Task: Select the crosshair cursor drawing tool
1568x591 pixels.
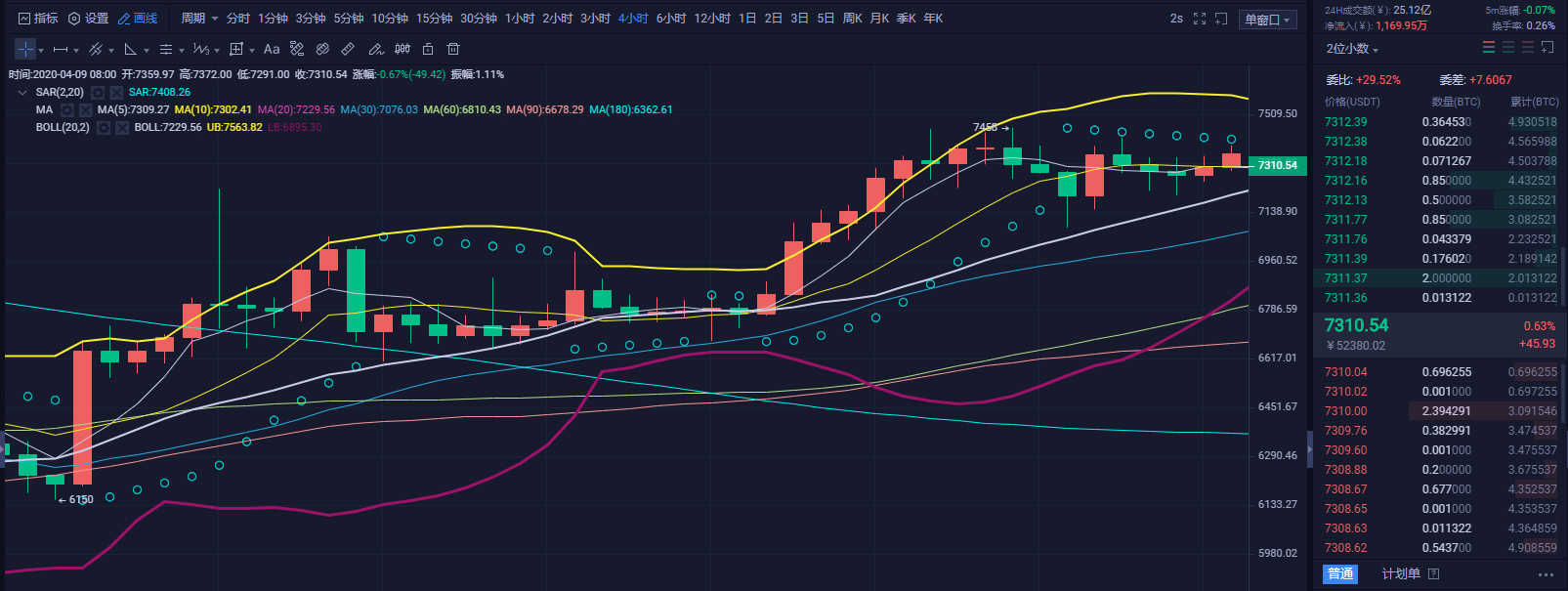Action: click(25, 49)
